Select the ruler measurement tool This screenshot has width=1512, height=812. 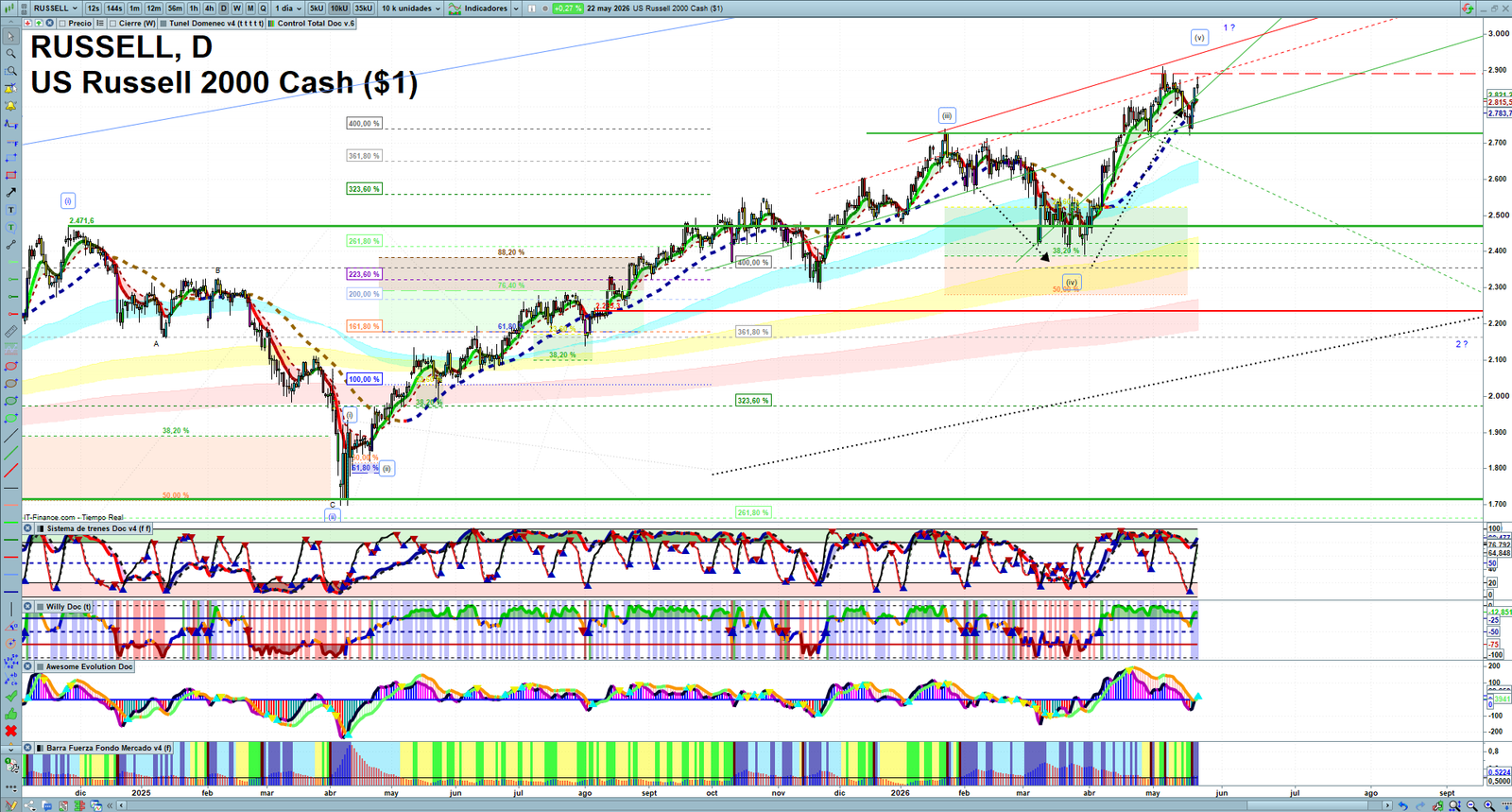(10, 332)
